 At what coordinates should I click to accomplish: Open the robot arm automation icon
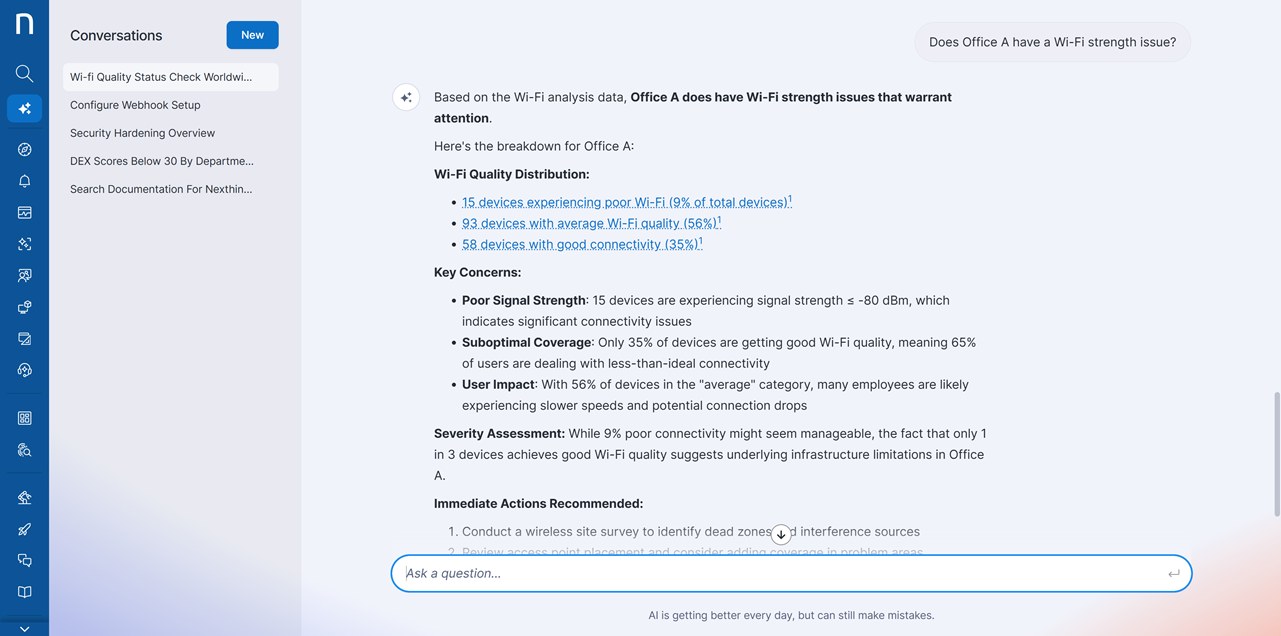point(24,497)
